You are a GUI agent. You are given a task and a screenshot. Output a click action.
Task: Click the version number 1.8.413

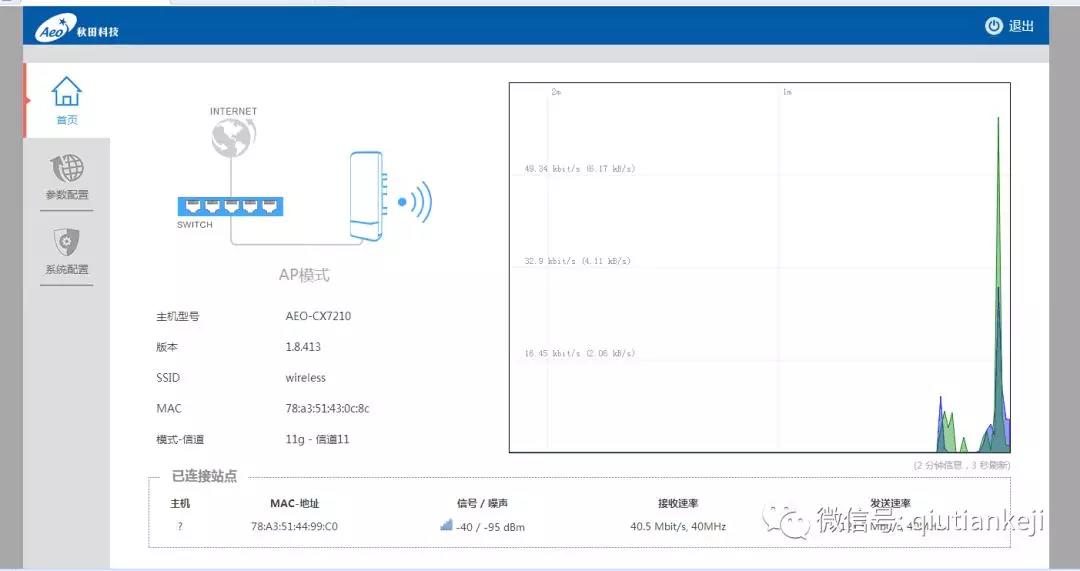coord(303,347)
